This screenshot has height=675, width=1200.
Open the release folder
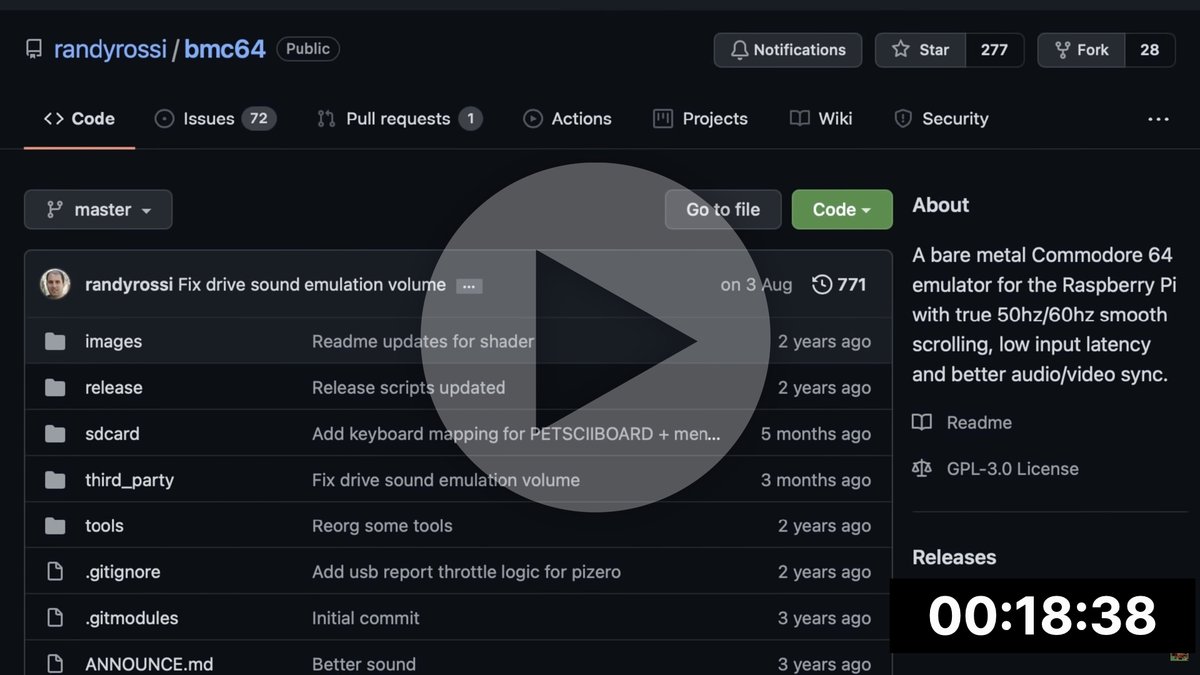[113, 387]
